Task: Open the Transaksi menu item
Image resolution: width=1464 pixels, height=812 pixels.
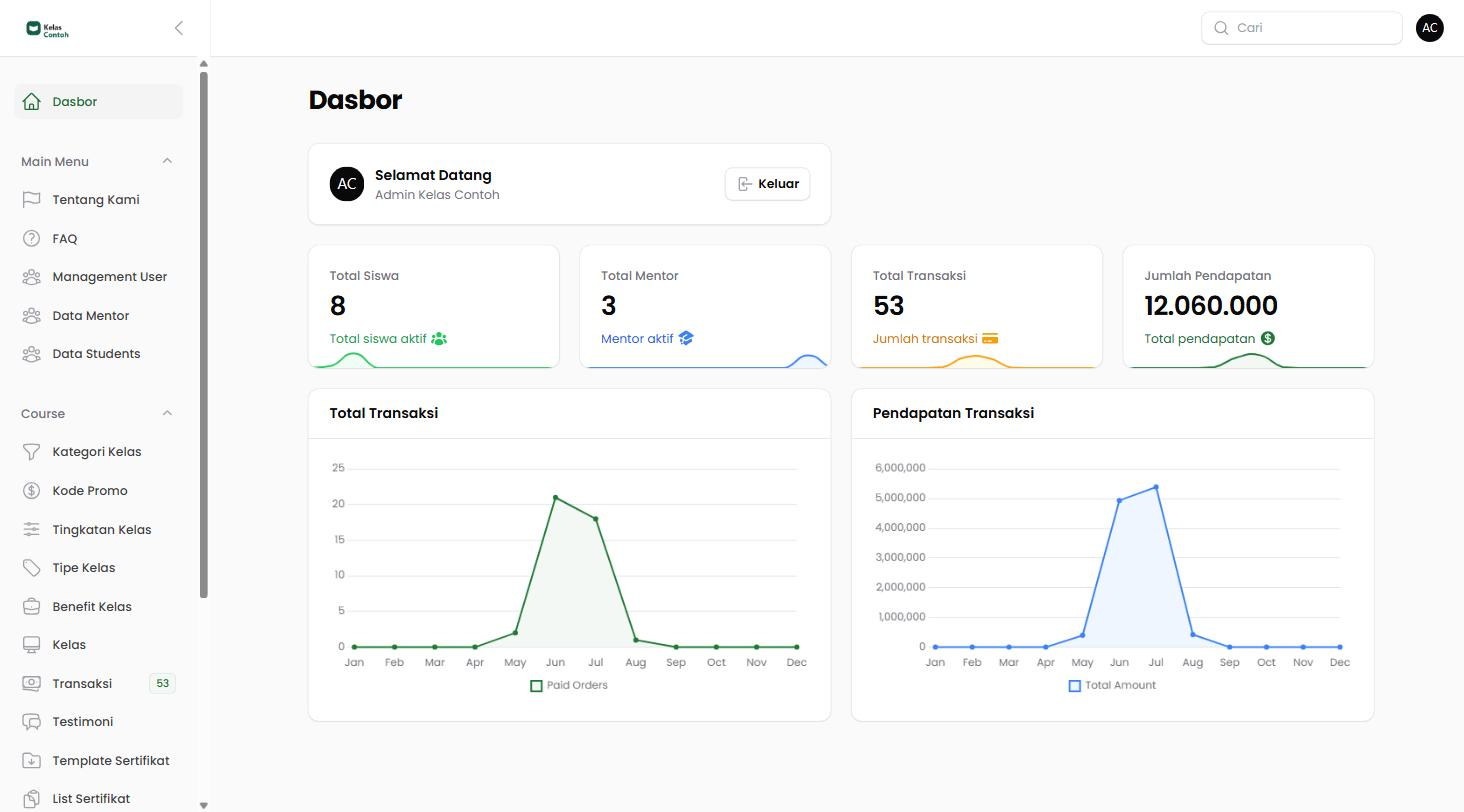Action: point(98,684)
